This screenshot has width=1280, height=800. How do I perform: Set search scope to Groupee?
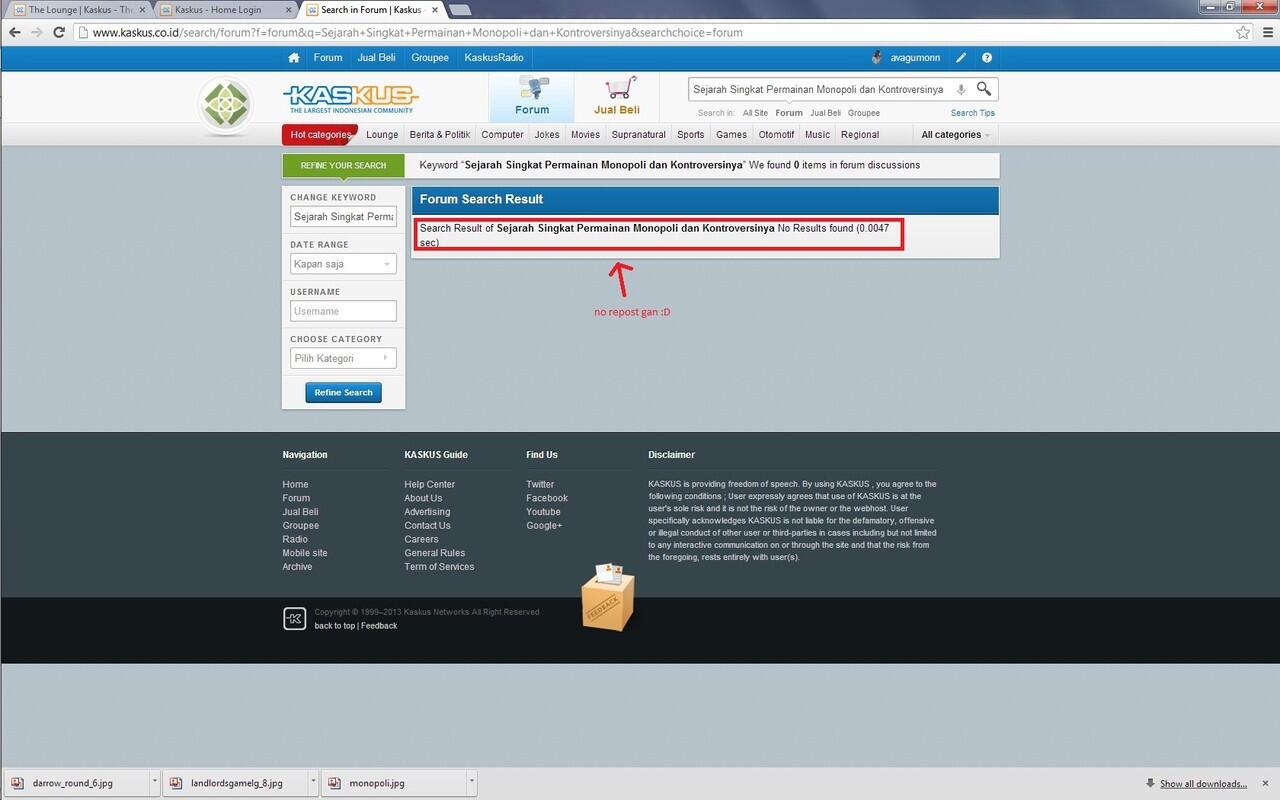click(x=864, y=113)
